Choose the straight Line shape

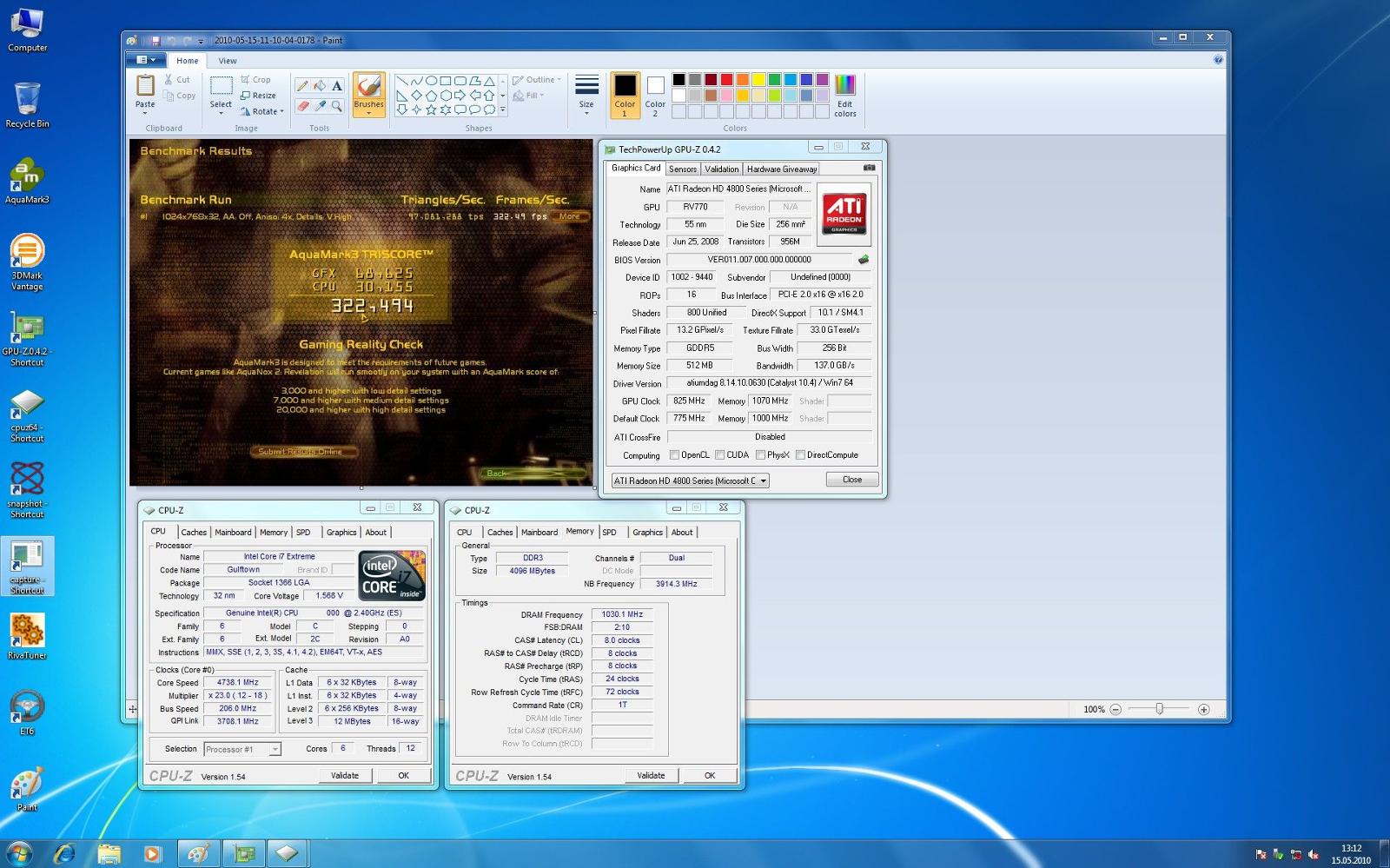tap(401, 81)
